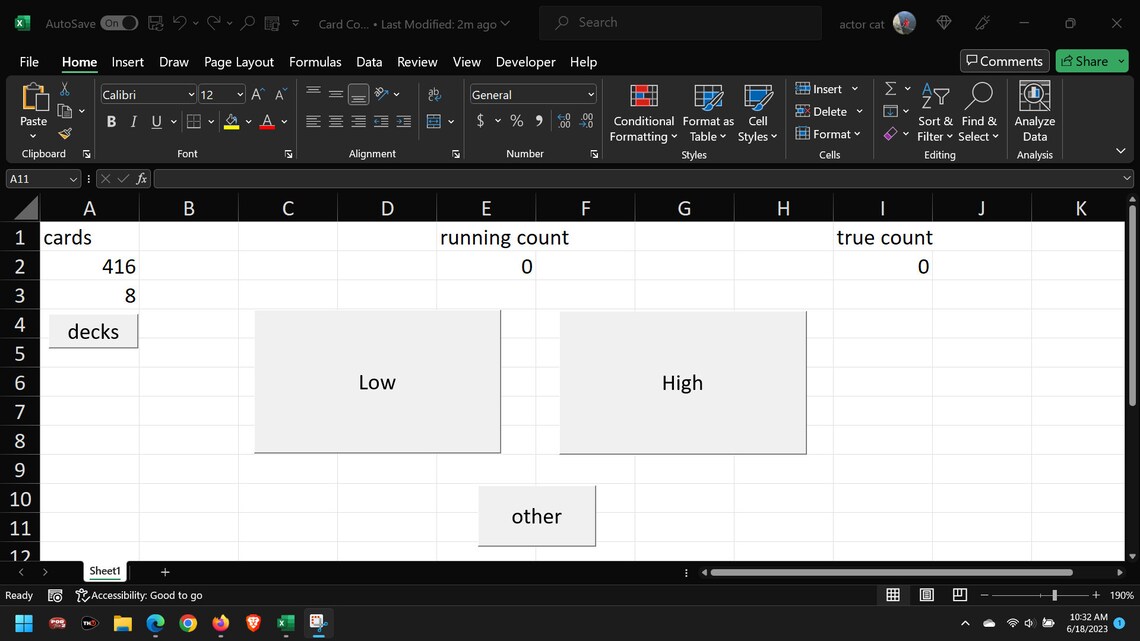This screenshot has height=641, width=1140.
Task: Select the Percent Style format
Action: pyautogui.click(x=516, y=121)
